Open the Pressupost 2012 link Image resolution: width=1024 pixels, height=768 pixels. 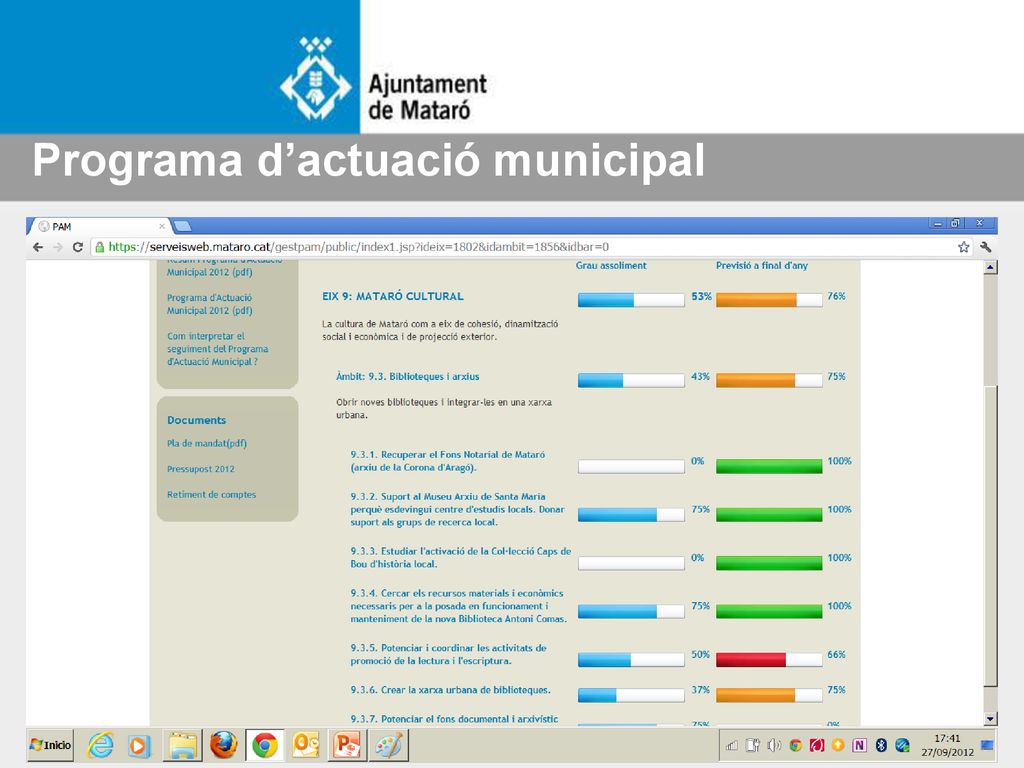[200, 469]
